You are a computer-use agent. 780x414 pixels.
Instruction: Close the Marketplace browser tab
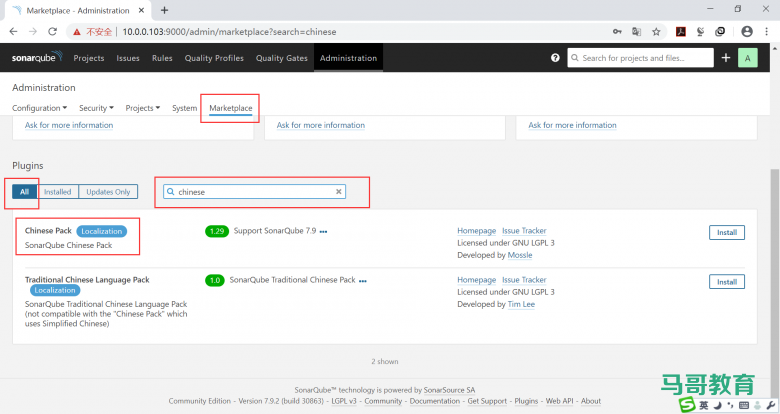pyautogui.click(x=141, y=10)
